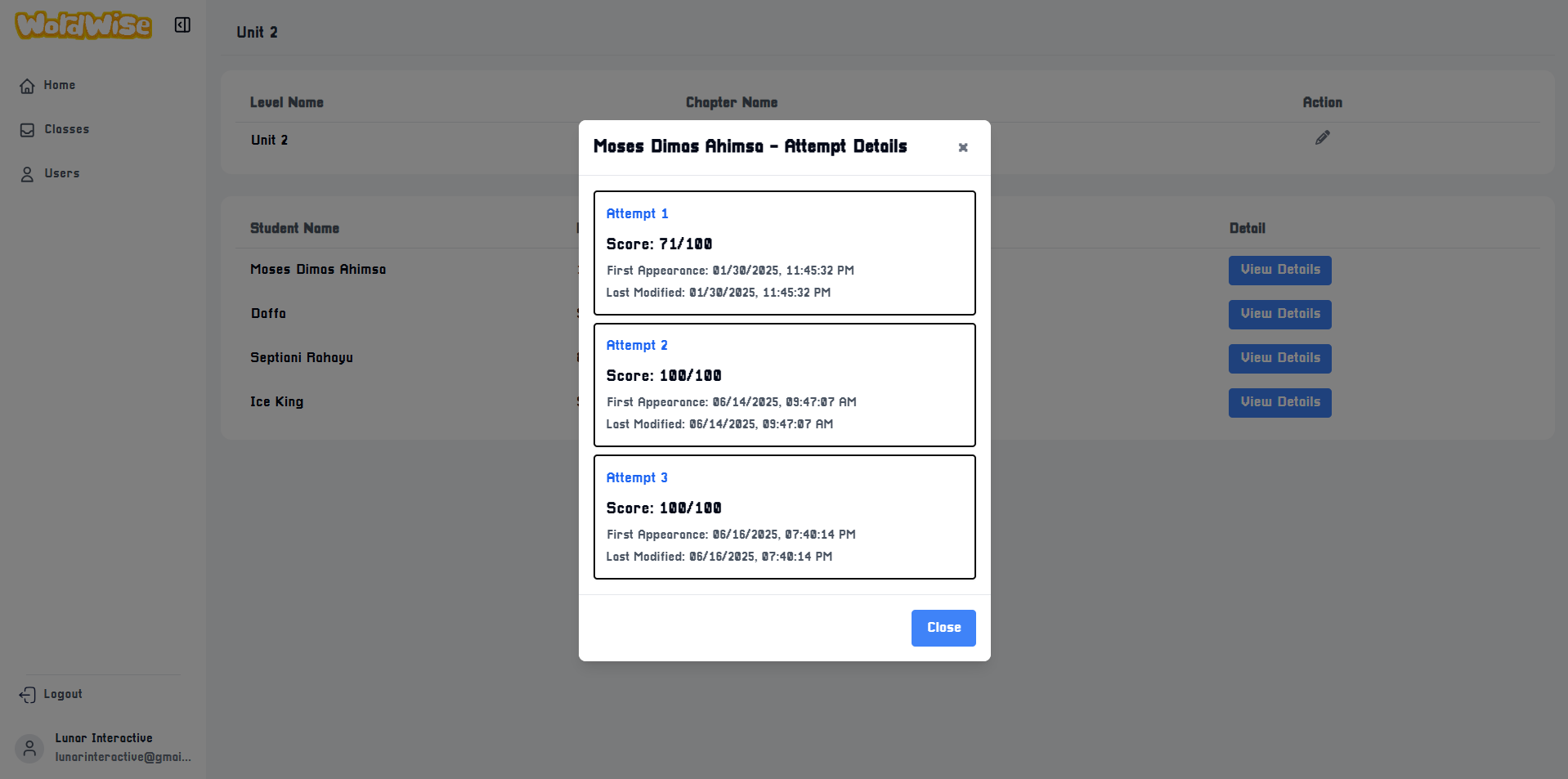The width and height of the screenshot is (1568, 779).
Task: View Details for Septiani Rahayu
Action: coord(1279,359)
